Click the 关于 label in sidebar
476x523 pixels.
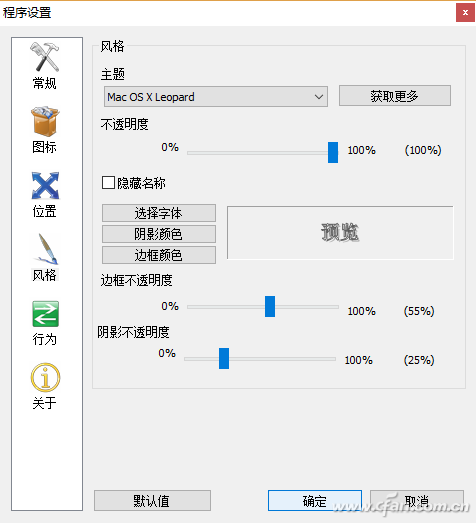[x=44, y=403]
